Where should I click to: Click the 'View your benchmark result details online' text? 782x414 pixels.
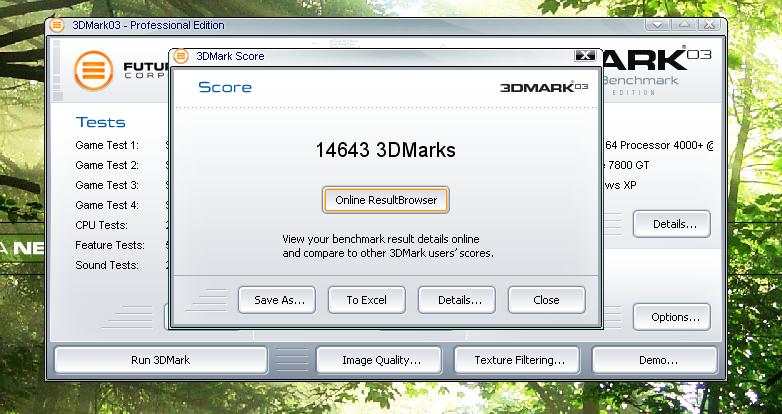381,239
